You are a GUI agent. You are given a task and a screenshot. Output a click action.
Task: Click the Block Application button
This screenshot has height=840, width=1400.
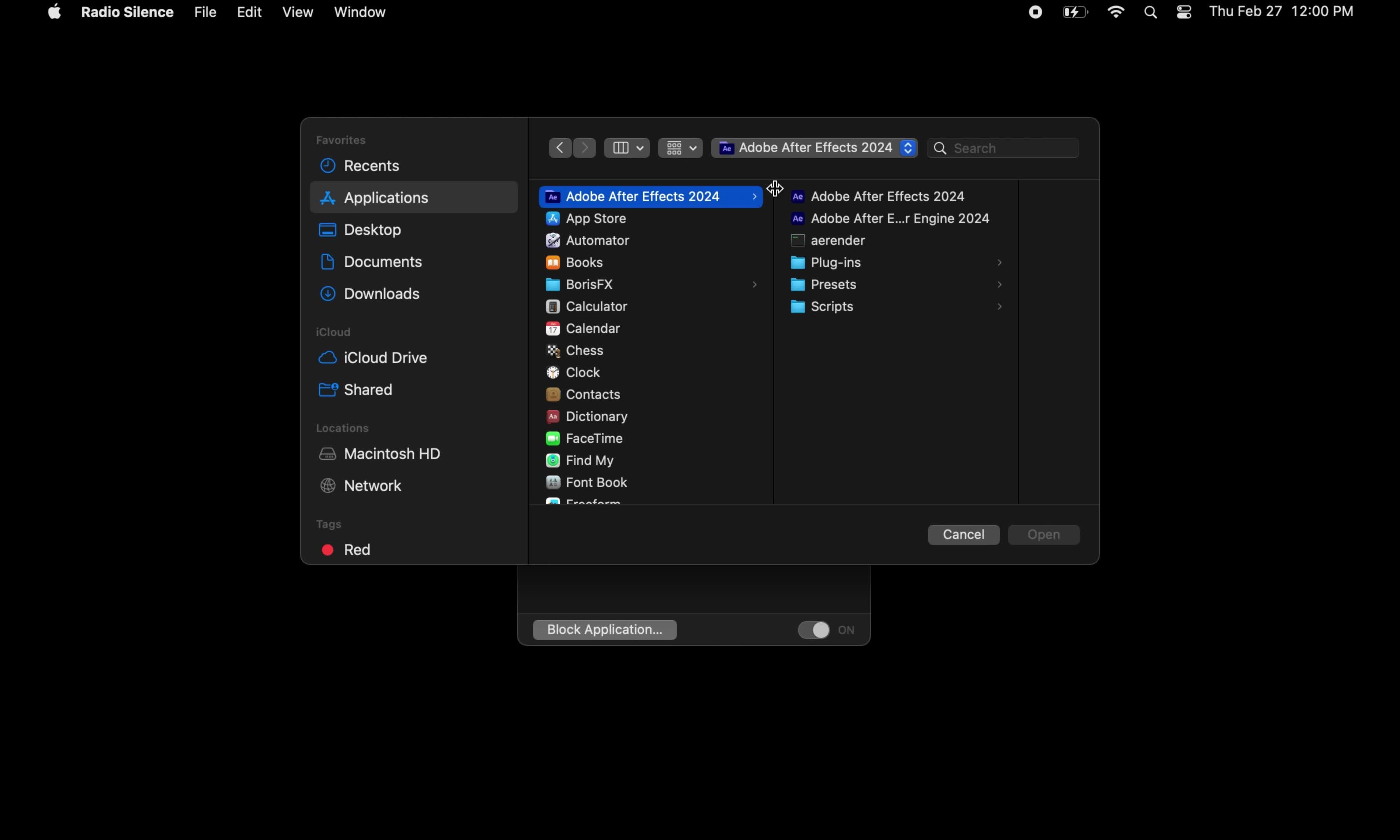(x=604, y=630)
